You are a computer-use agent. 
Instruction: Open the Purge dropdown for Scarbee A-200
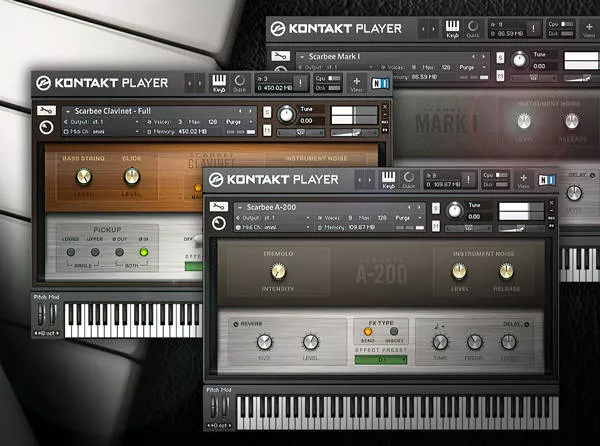pyautogui.click(x=420, y=218)
